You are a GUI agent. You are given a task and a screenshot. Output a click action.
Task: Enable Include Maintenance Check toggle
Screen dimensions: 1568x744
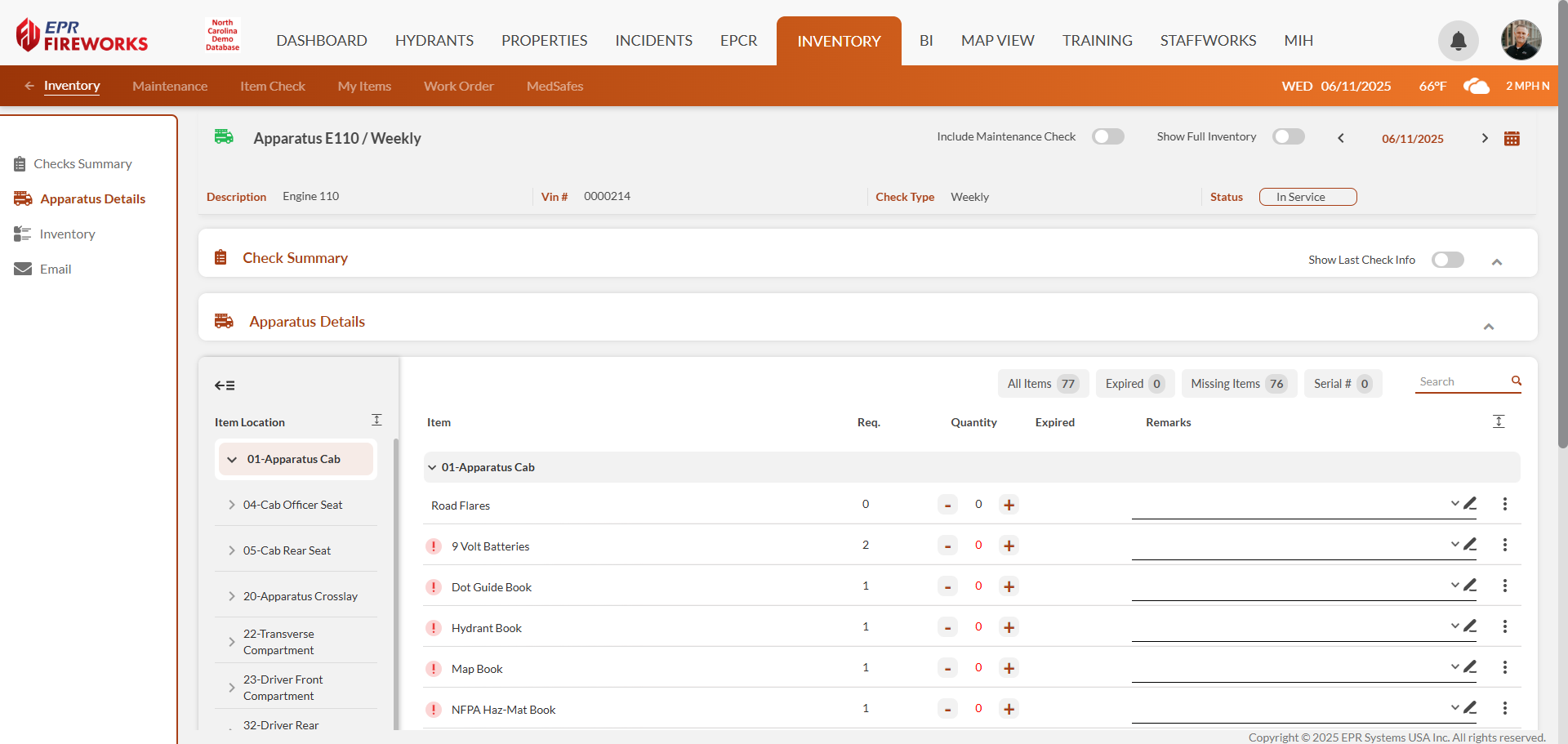[1108, 136]
